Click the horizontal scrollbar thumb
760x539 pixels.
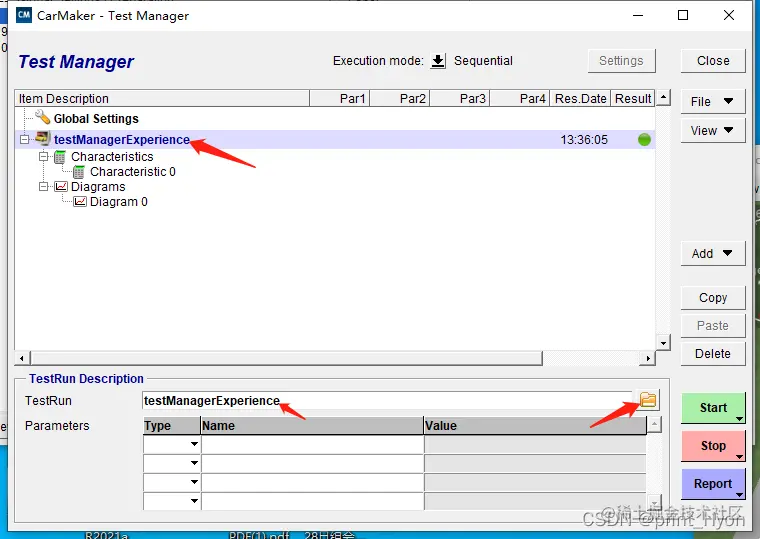tap(286, 358)
